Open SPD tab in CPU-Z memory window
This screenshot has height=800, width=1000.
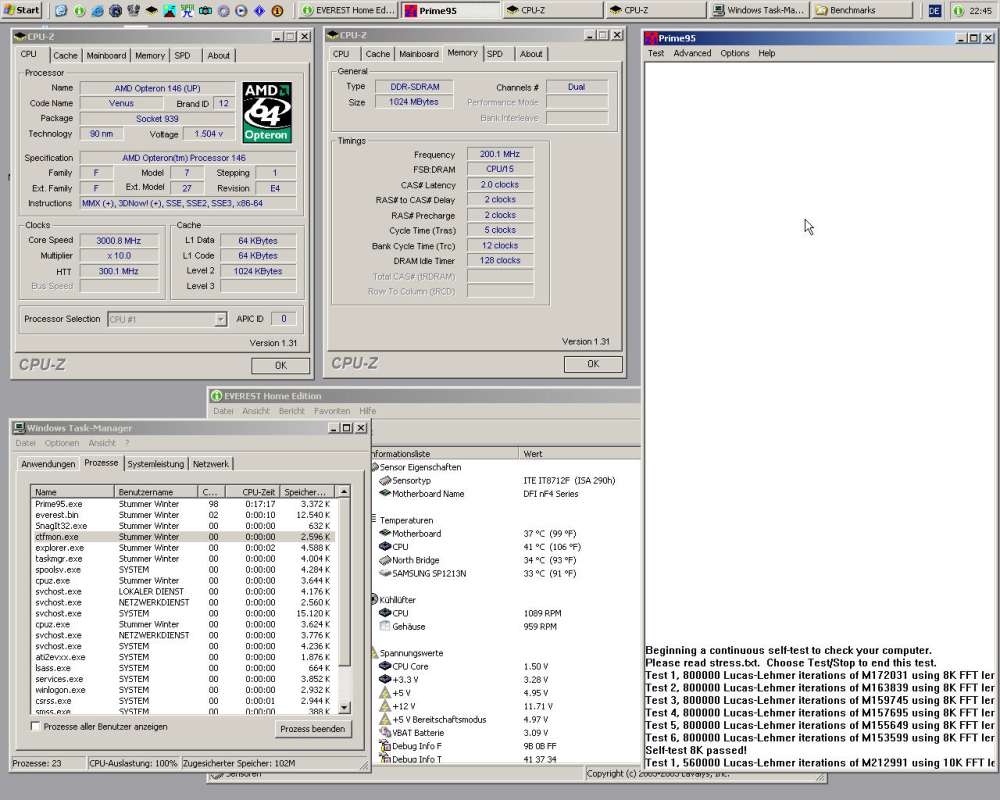pyautogui.click(x=495, y=54)
